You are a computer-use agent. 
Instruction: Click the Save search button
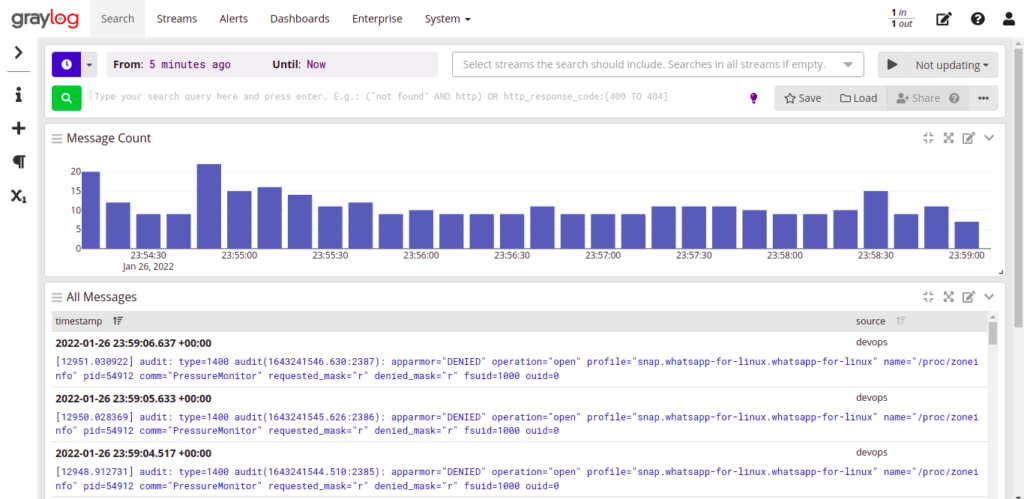(802, 98)
